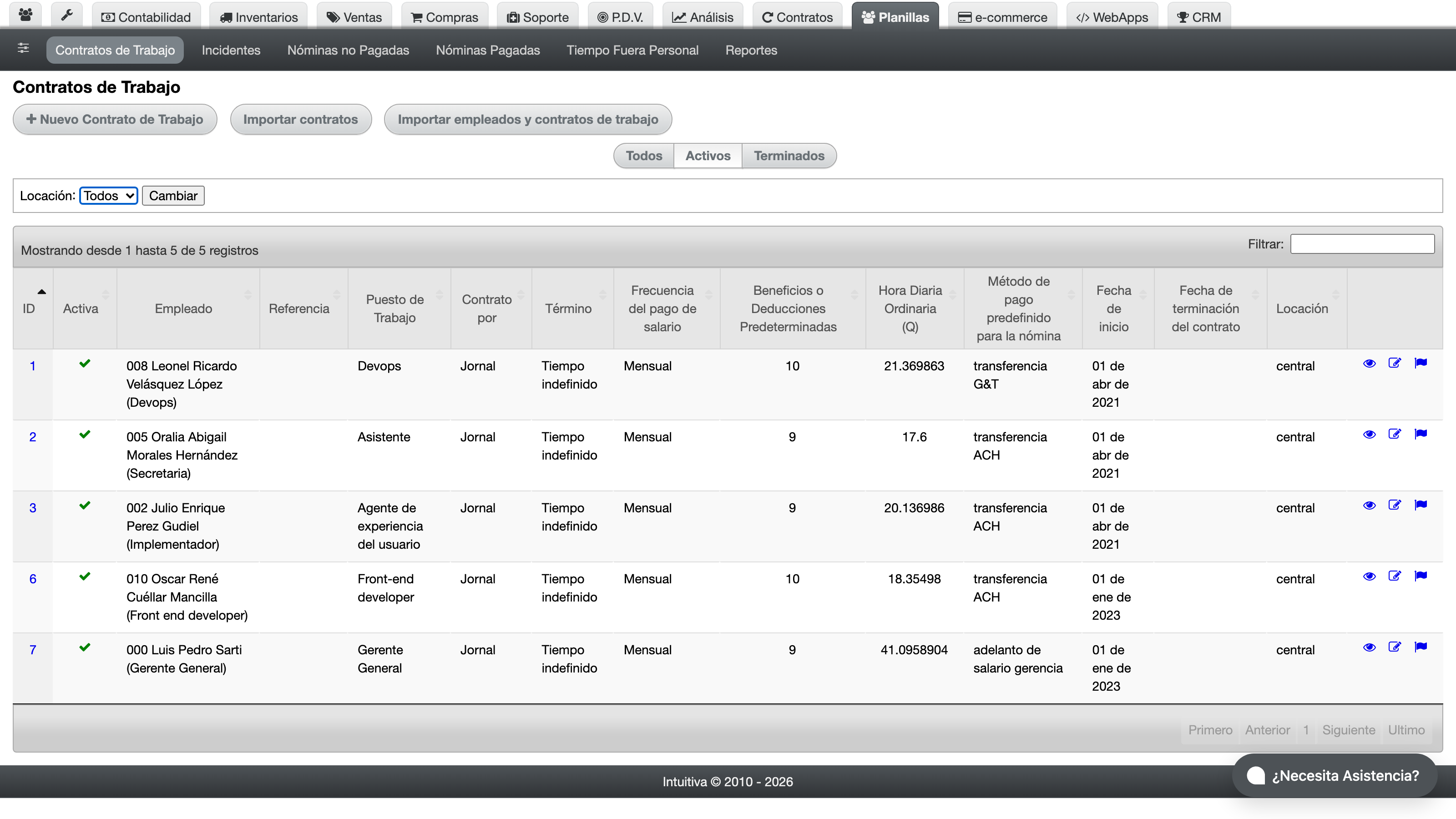This screenshot has width=1456, height=819.
Task: Open the Incidentes menu
Action: 231,50
